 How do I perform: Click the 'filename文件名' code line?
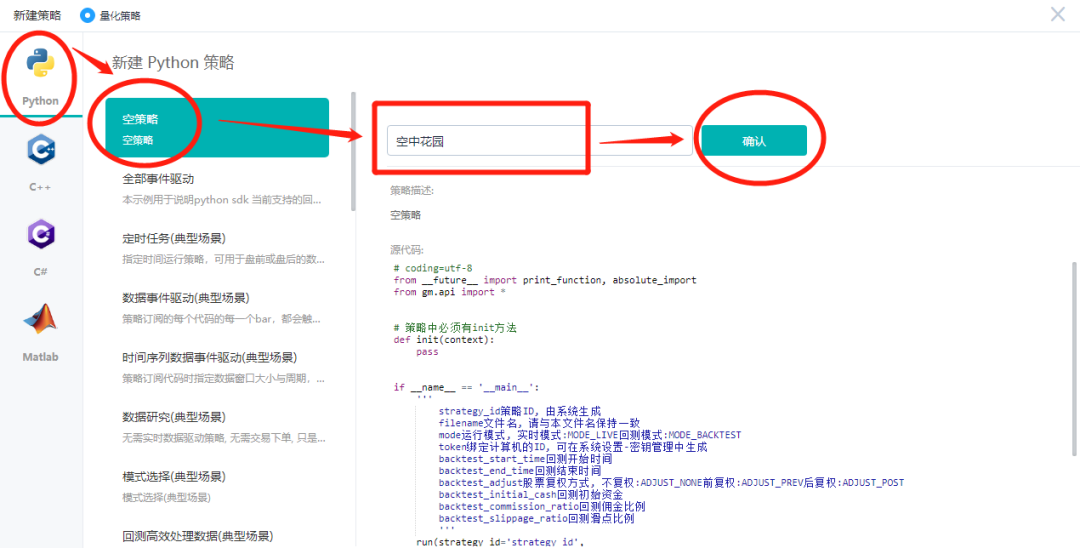coord(539,423)
